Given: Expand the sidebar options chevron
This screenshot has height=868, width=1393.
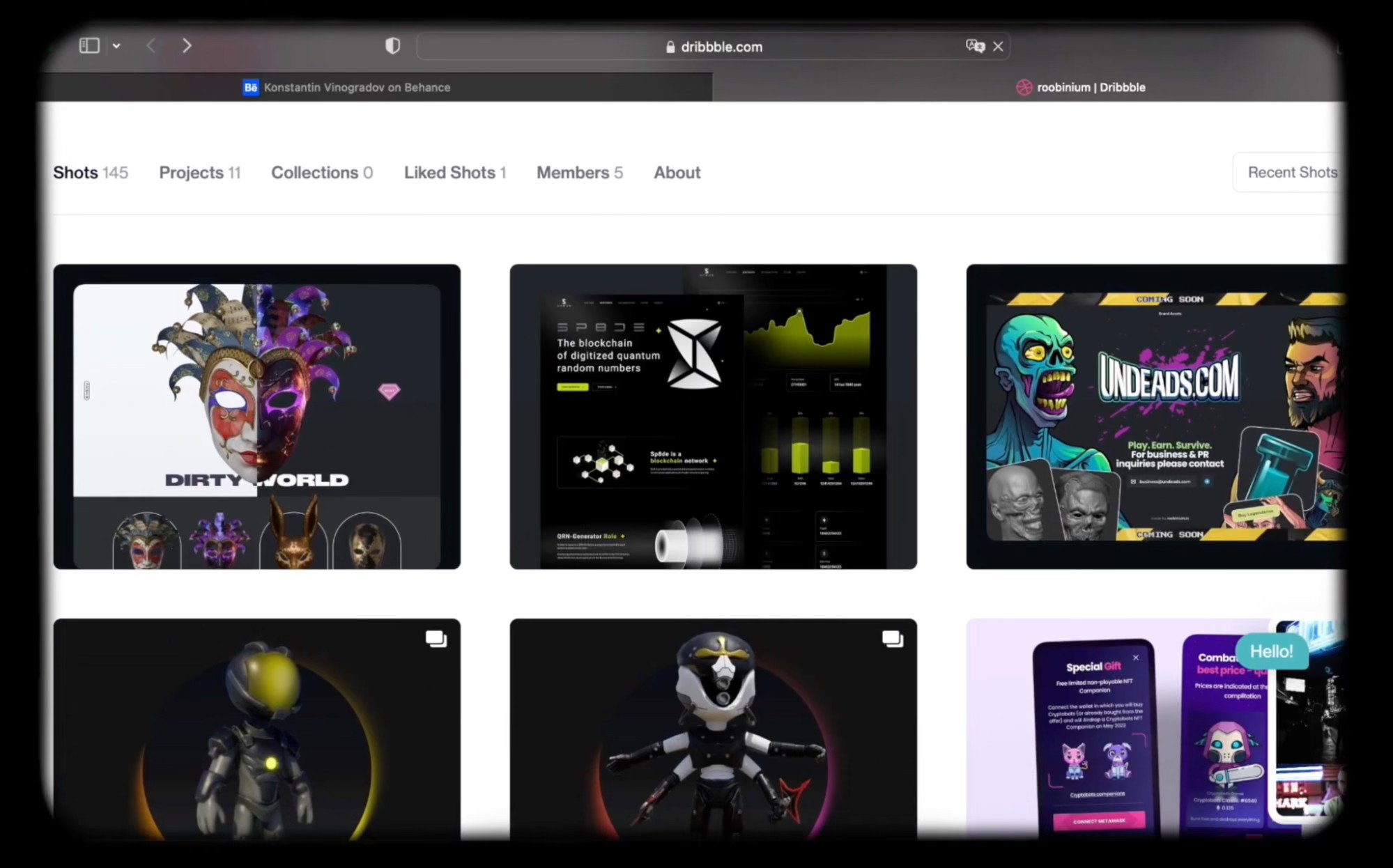Looking at the screenshot, I should (x=116, y=46).
